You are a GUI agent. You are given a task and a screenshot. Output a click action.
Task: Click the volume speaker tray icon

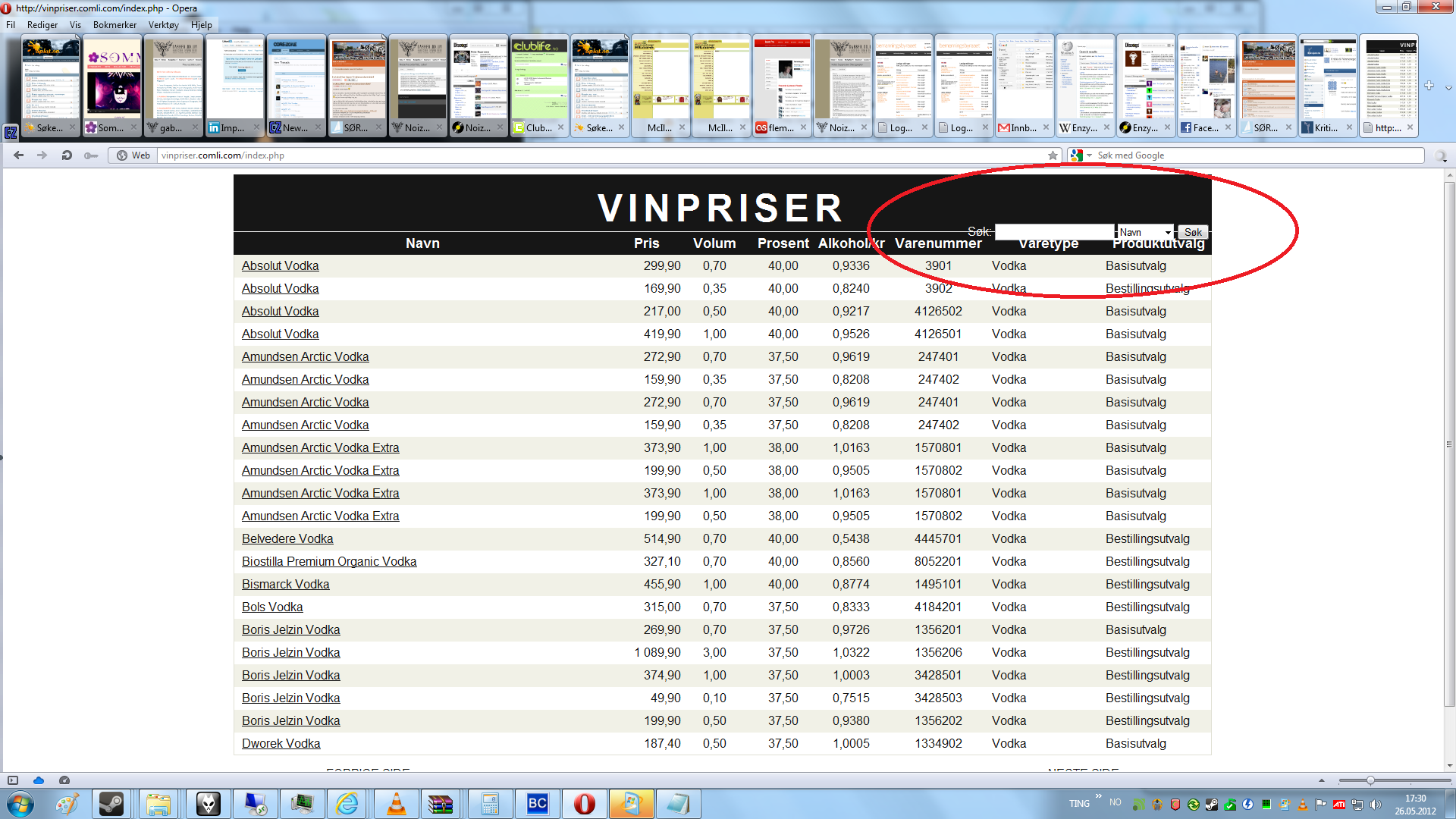1376,804
